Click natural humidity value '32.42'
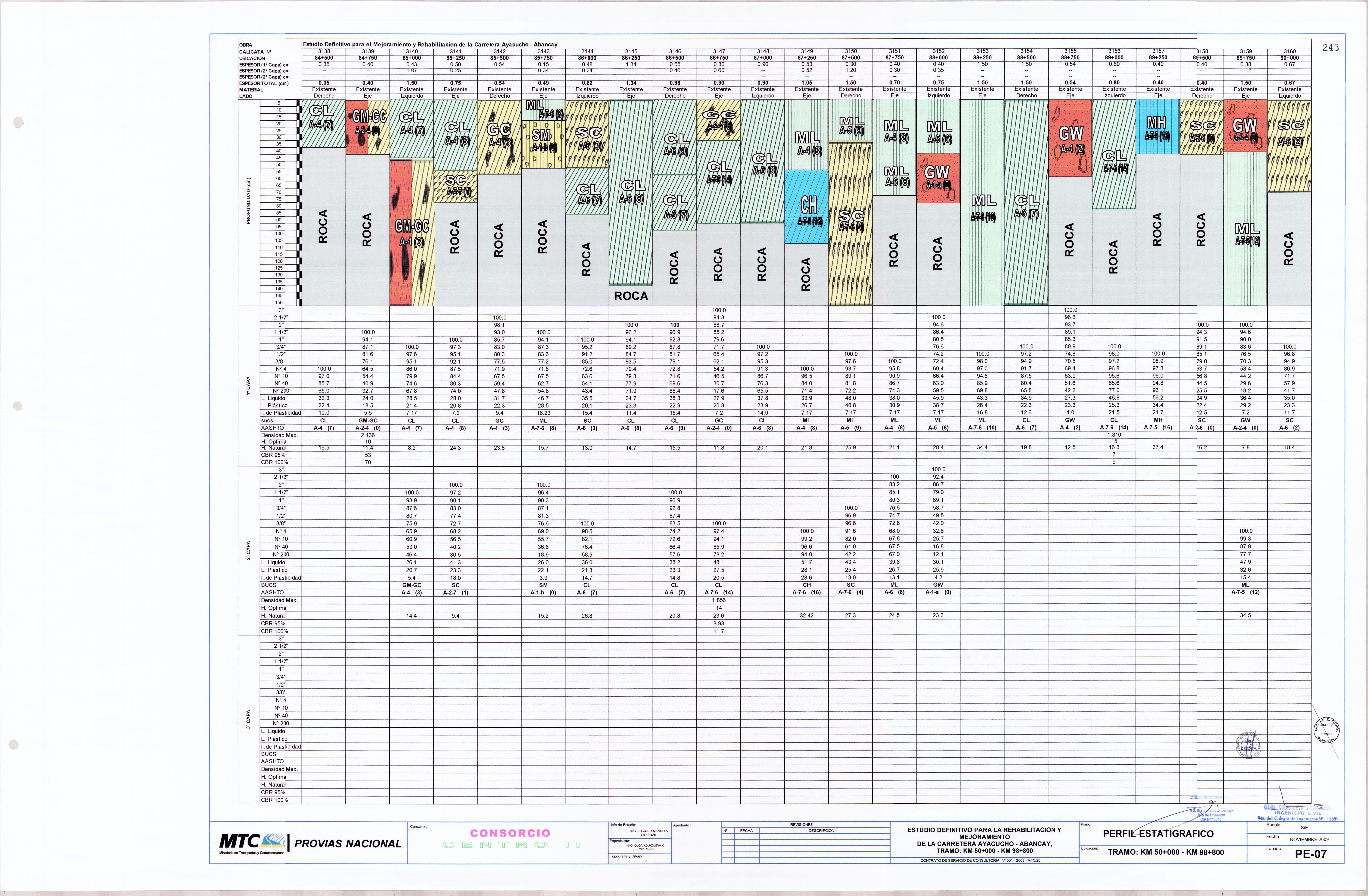 pos(807,616)
